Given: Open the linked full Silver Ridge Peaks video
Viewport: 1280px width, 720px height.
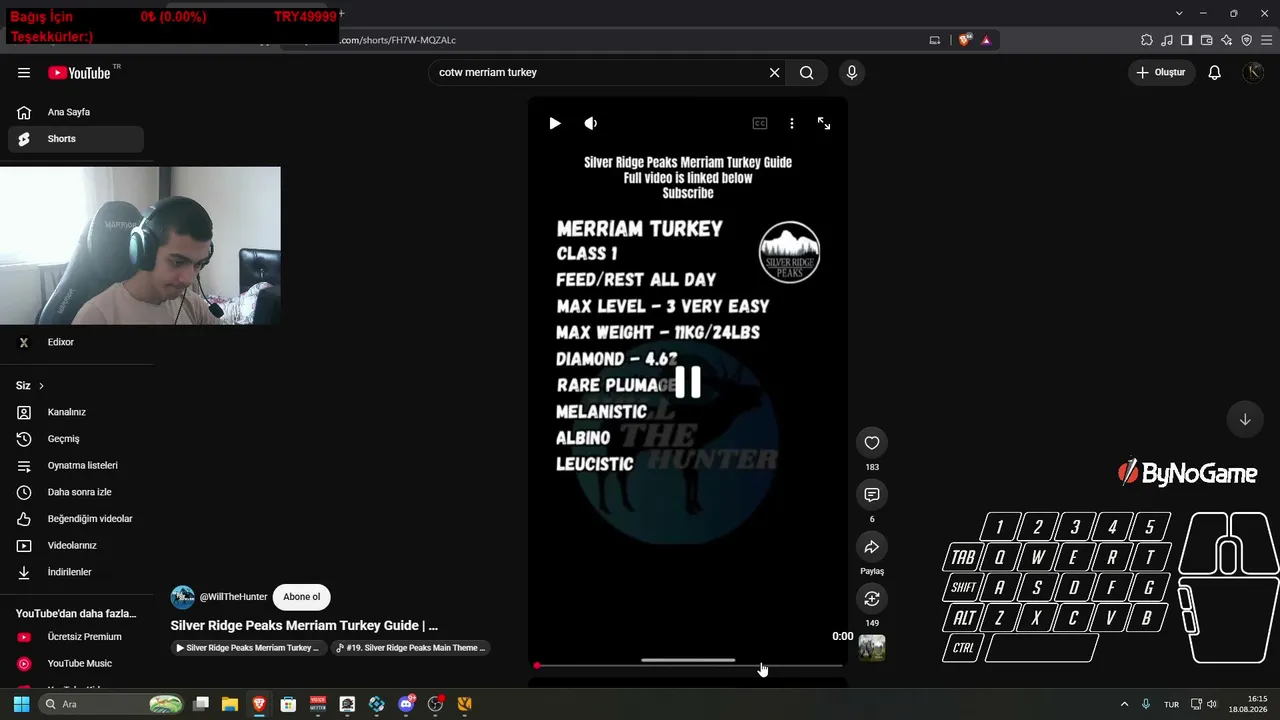Looking at the screenshot, I should click(248, 648).
